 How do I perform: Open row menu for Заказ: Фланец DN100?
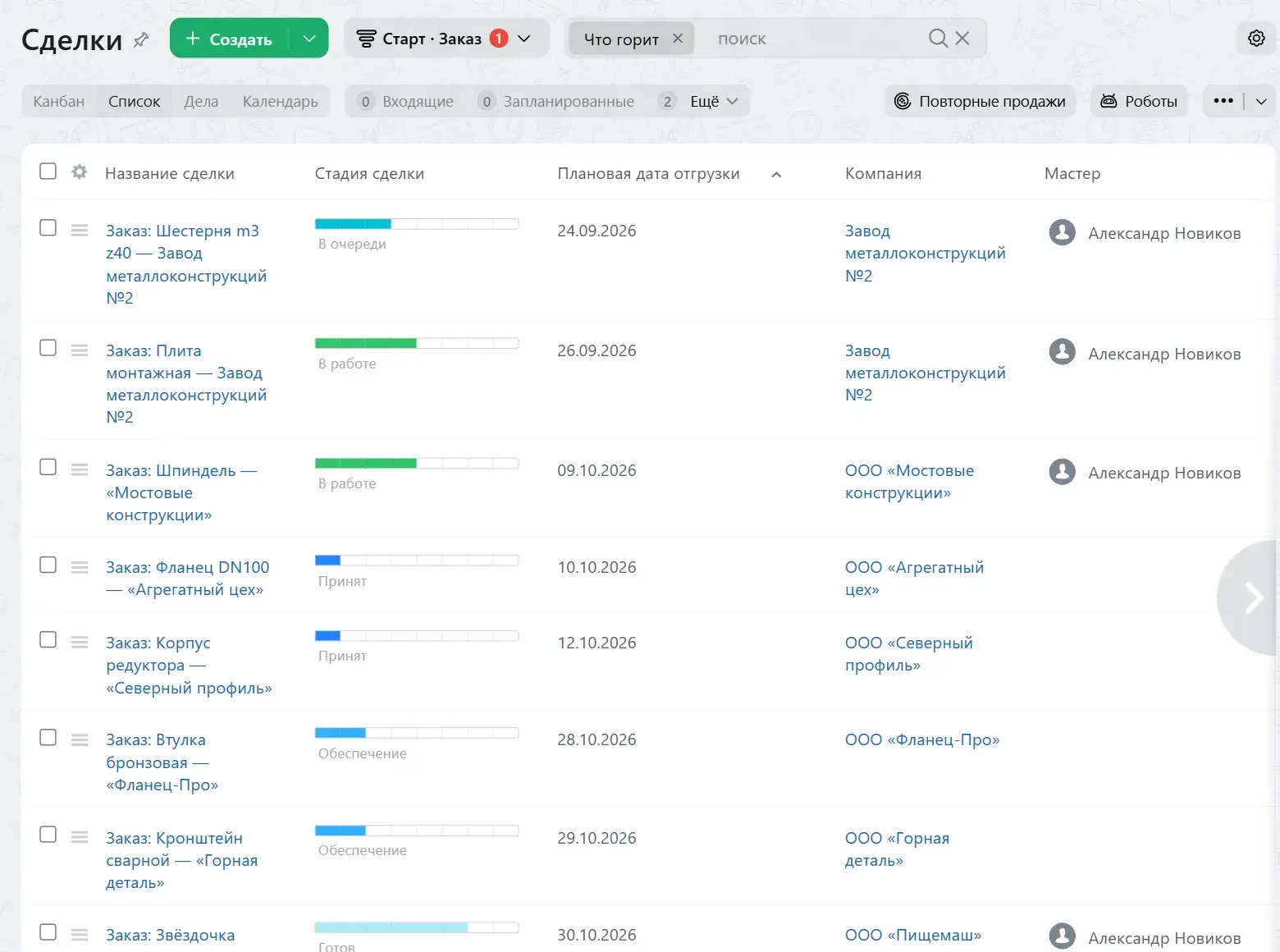tap(80, 567)
